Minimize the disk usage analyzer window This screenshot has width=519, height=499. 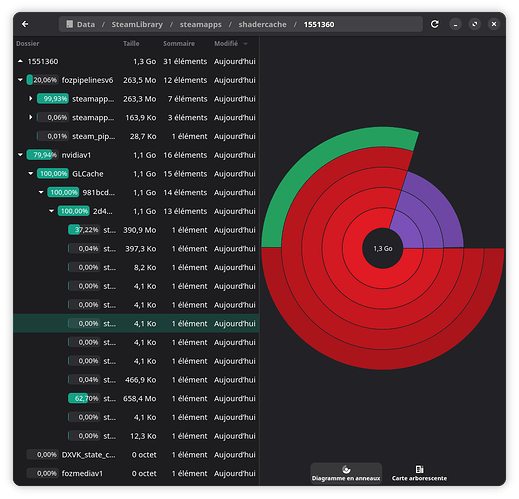pos(455,24)
